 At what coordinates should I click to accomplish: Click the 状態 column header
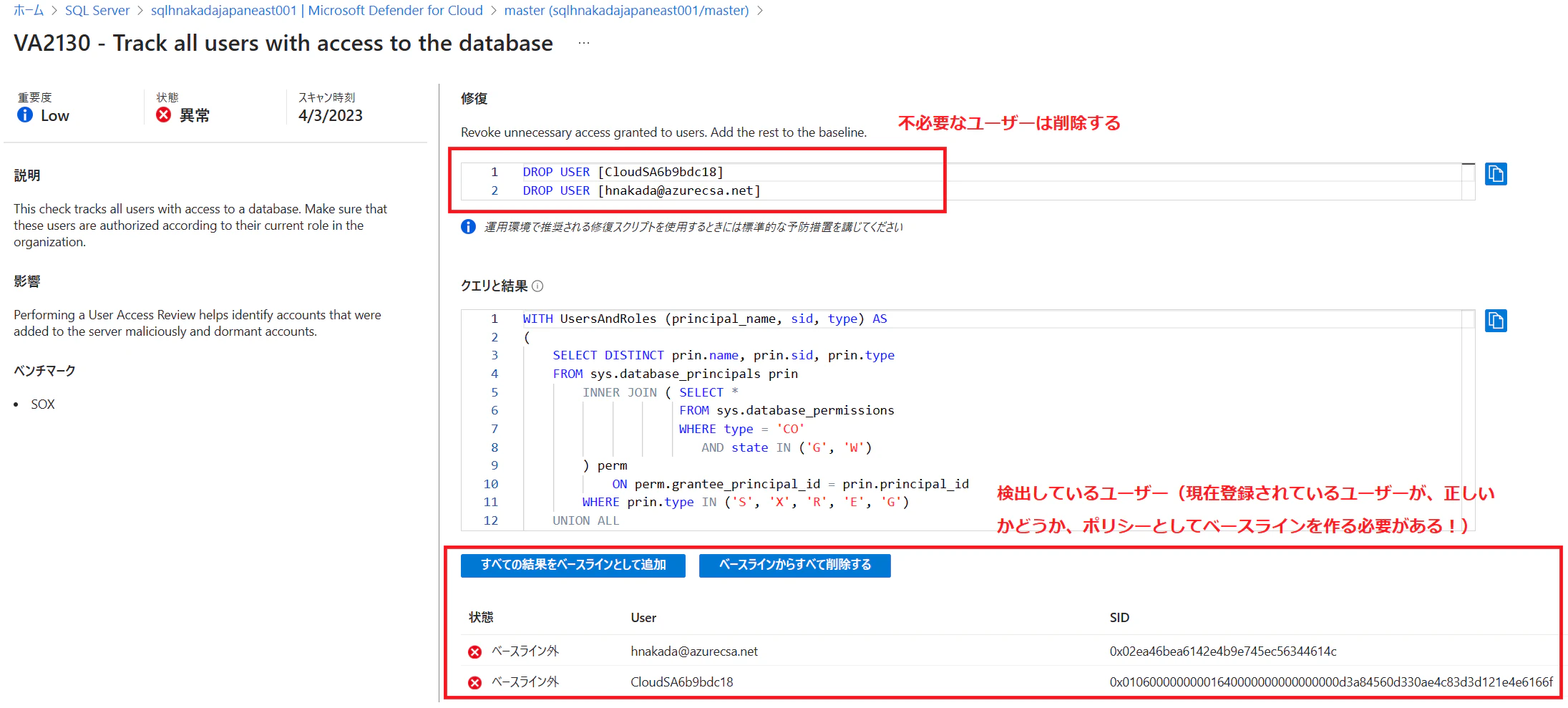481,617
